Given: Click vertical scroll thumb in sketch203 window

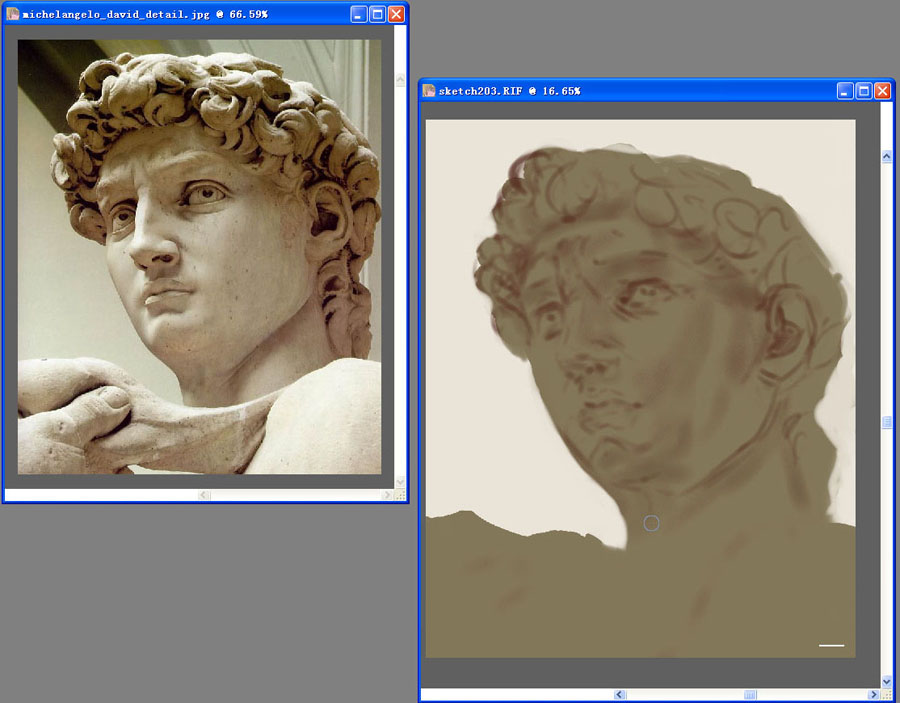Looking at the screenshot, I should point(886,422).
